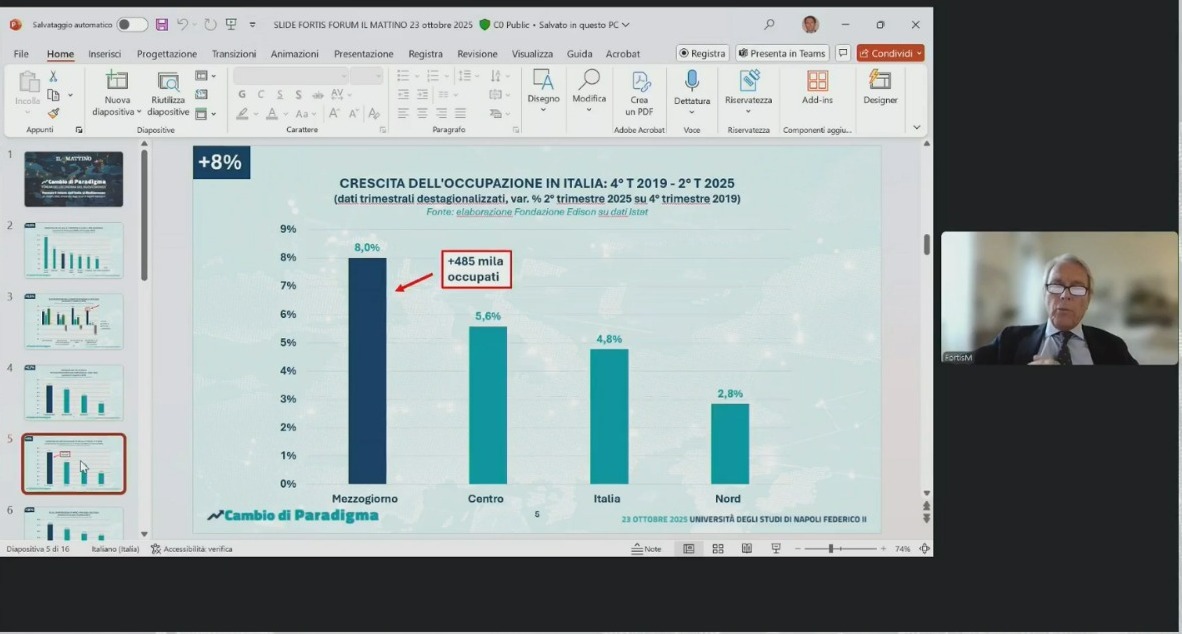Open the Add-ins icon

[817, 84]
